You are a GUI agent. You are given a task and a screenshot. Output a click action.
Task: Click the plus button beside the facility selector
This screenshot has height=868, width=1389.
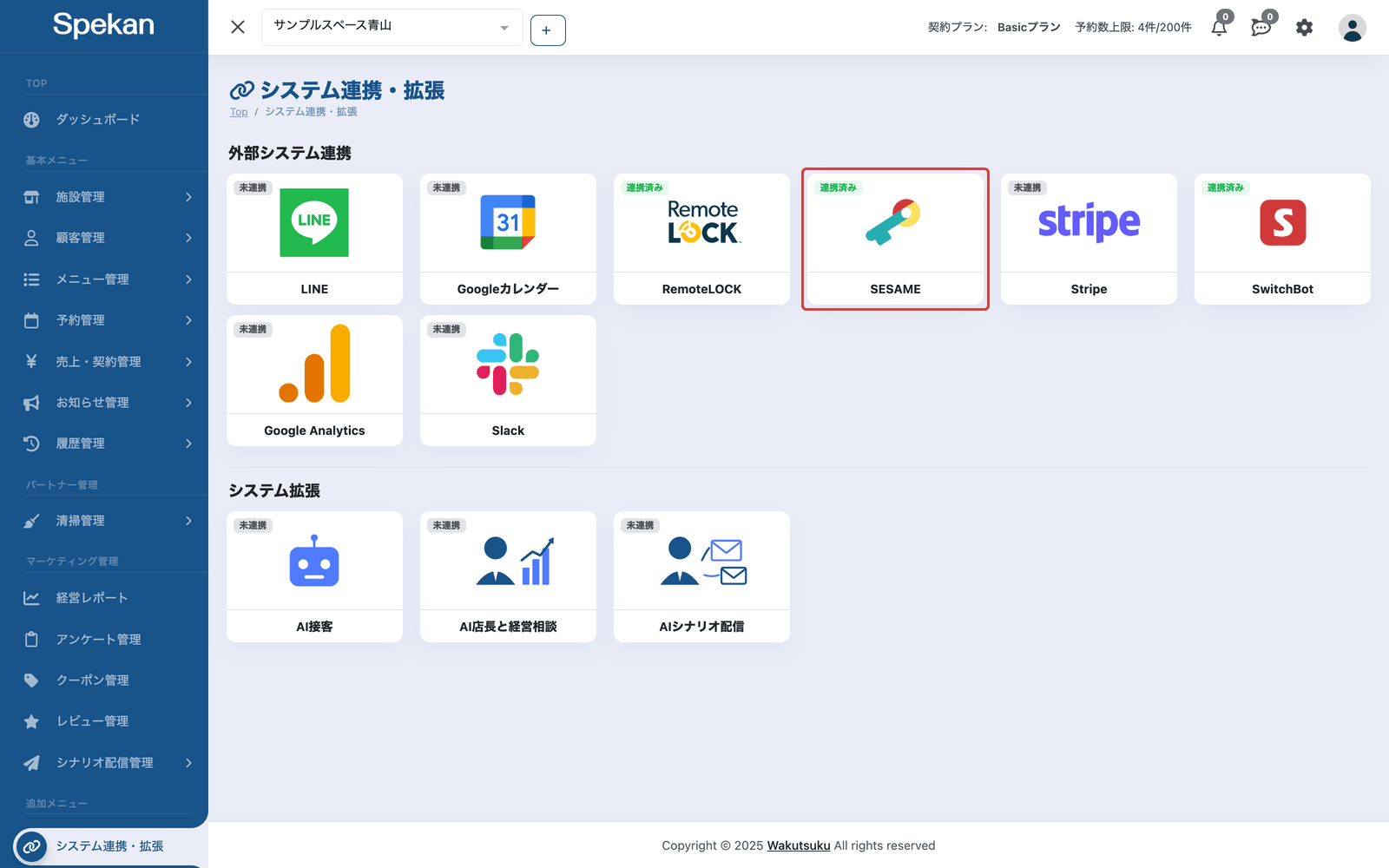click(548, 30)
